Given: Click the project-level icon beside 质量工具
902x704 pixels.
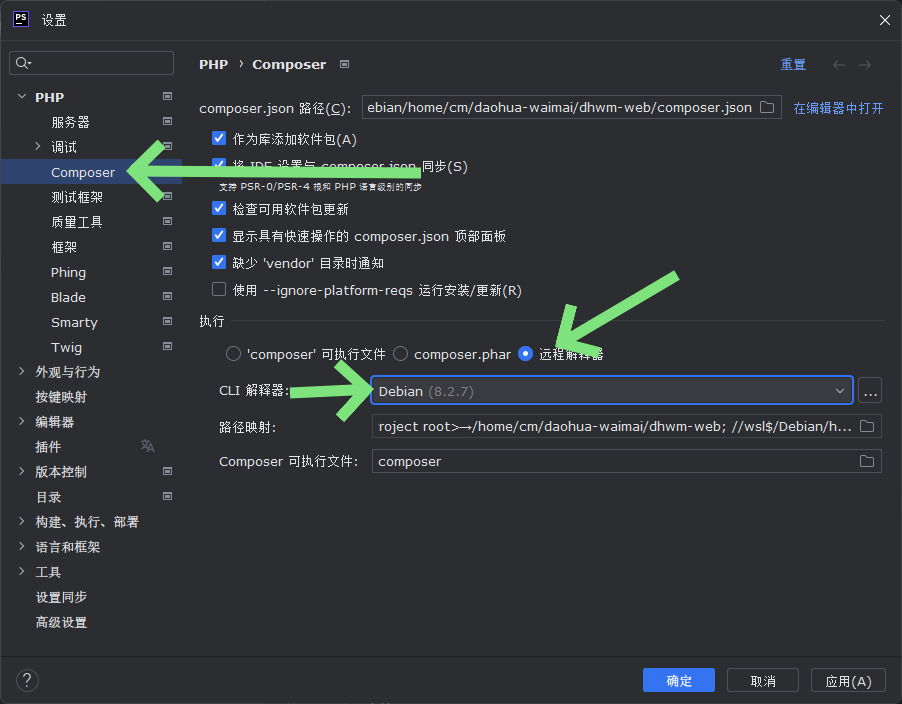Looking at the screenshot, I should click(x=167, y=221).
